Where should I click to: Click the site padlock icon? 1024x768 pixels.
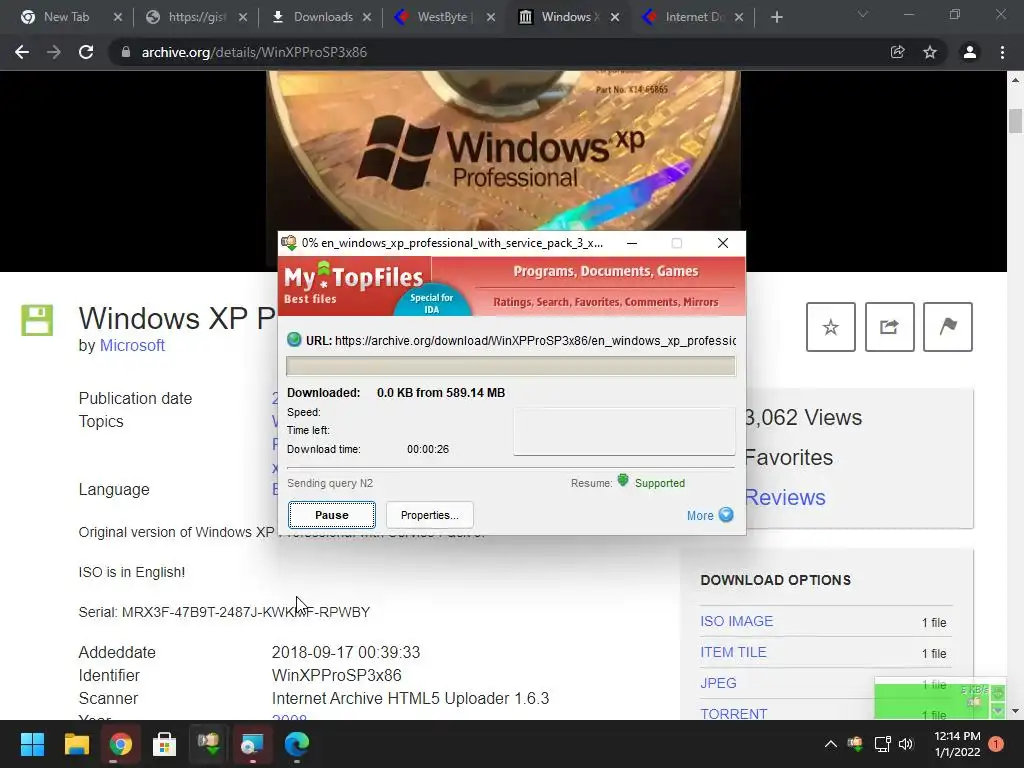click(x=125, y=52)
